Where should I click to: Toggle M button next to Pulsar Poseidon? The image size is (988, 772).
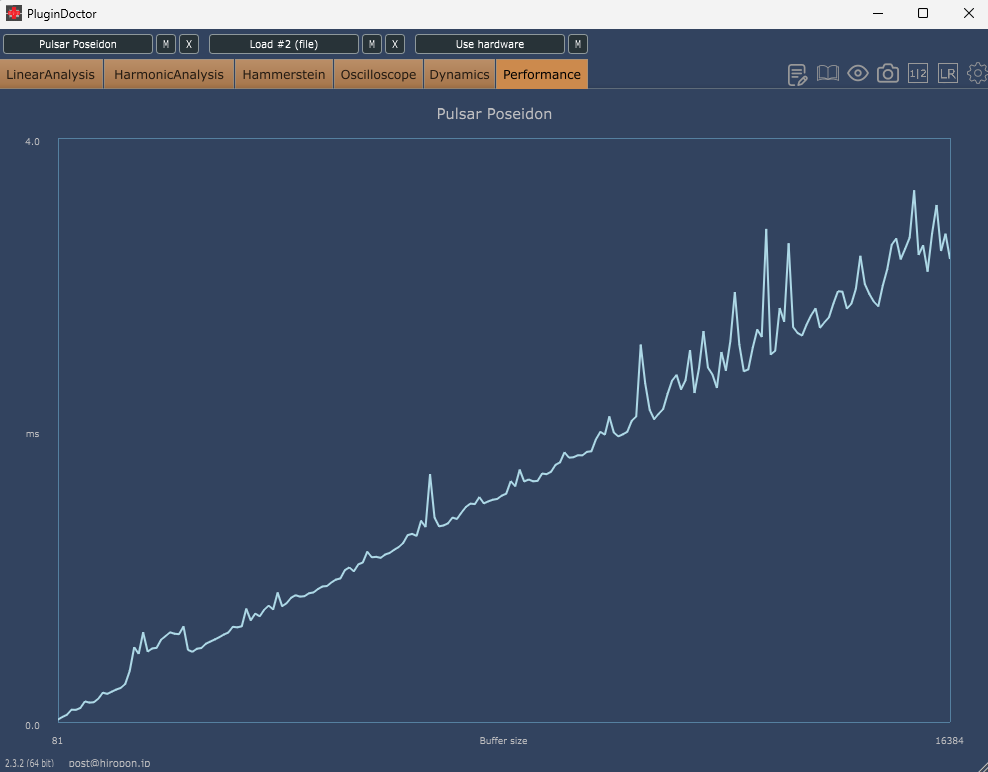166,44
